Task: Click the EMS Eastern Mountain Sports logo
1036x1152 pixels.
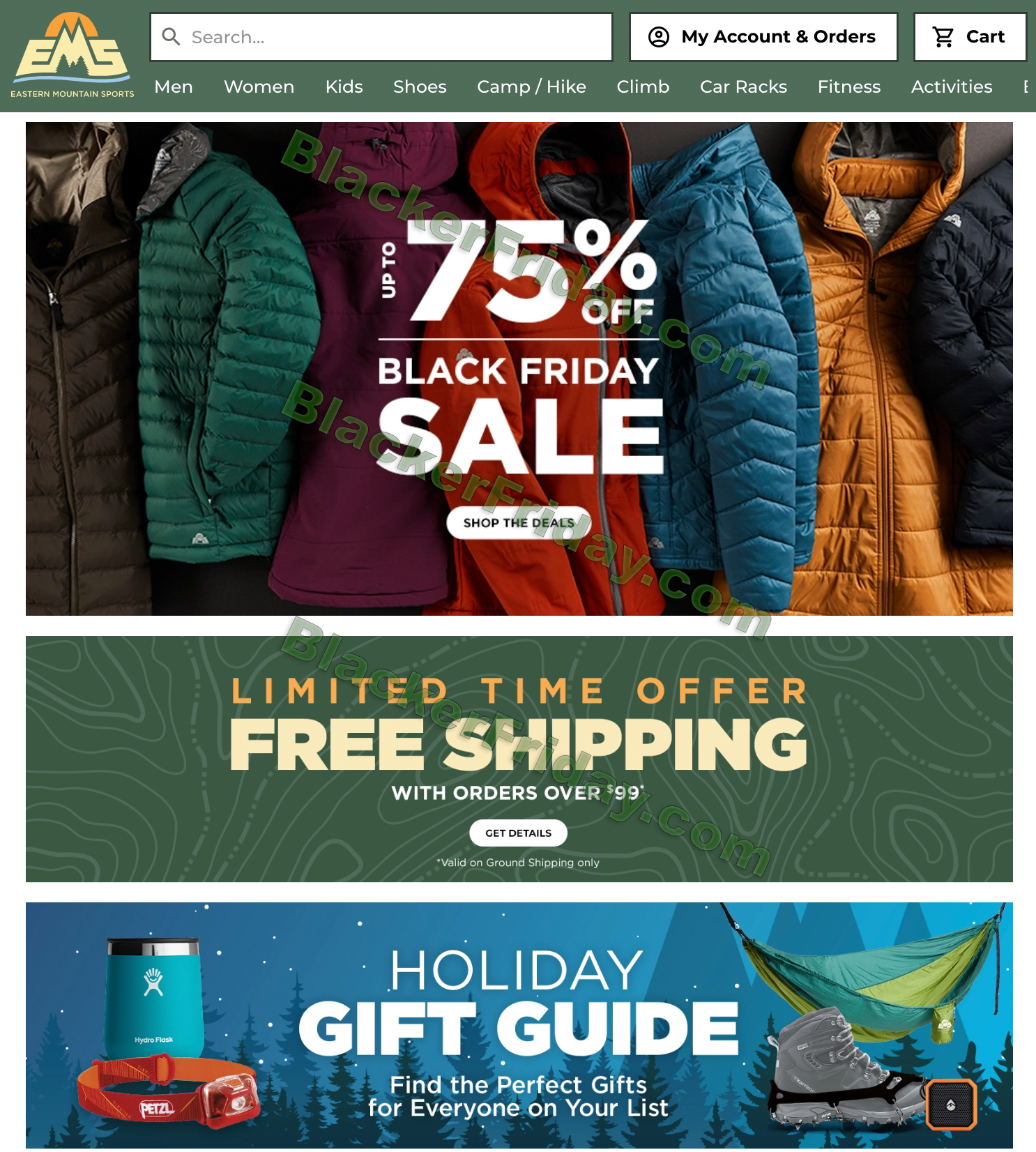Action: pyautogui.click(x=73, y=55)
